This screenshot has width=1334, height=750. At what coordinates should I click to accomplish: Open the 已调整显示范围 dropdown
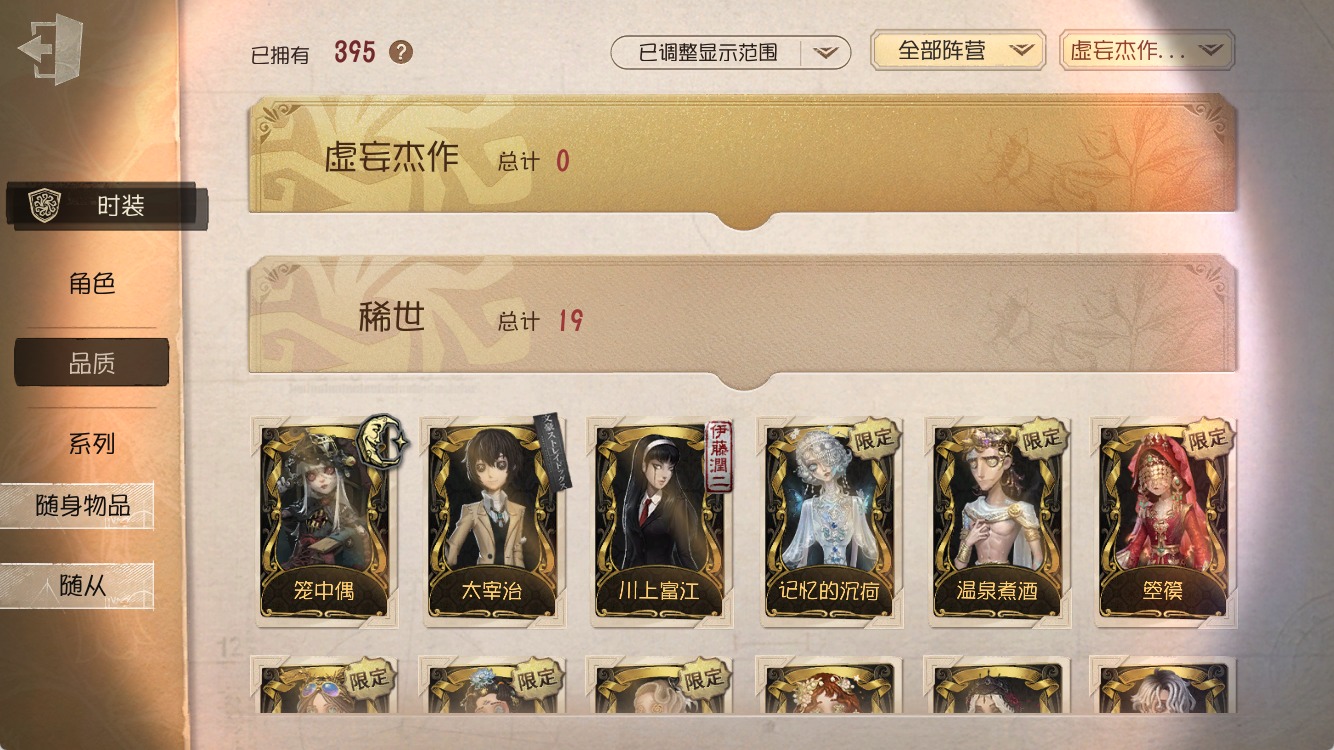tap(731, 52)
